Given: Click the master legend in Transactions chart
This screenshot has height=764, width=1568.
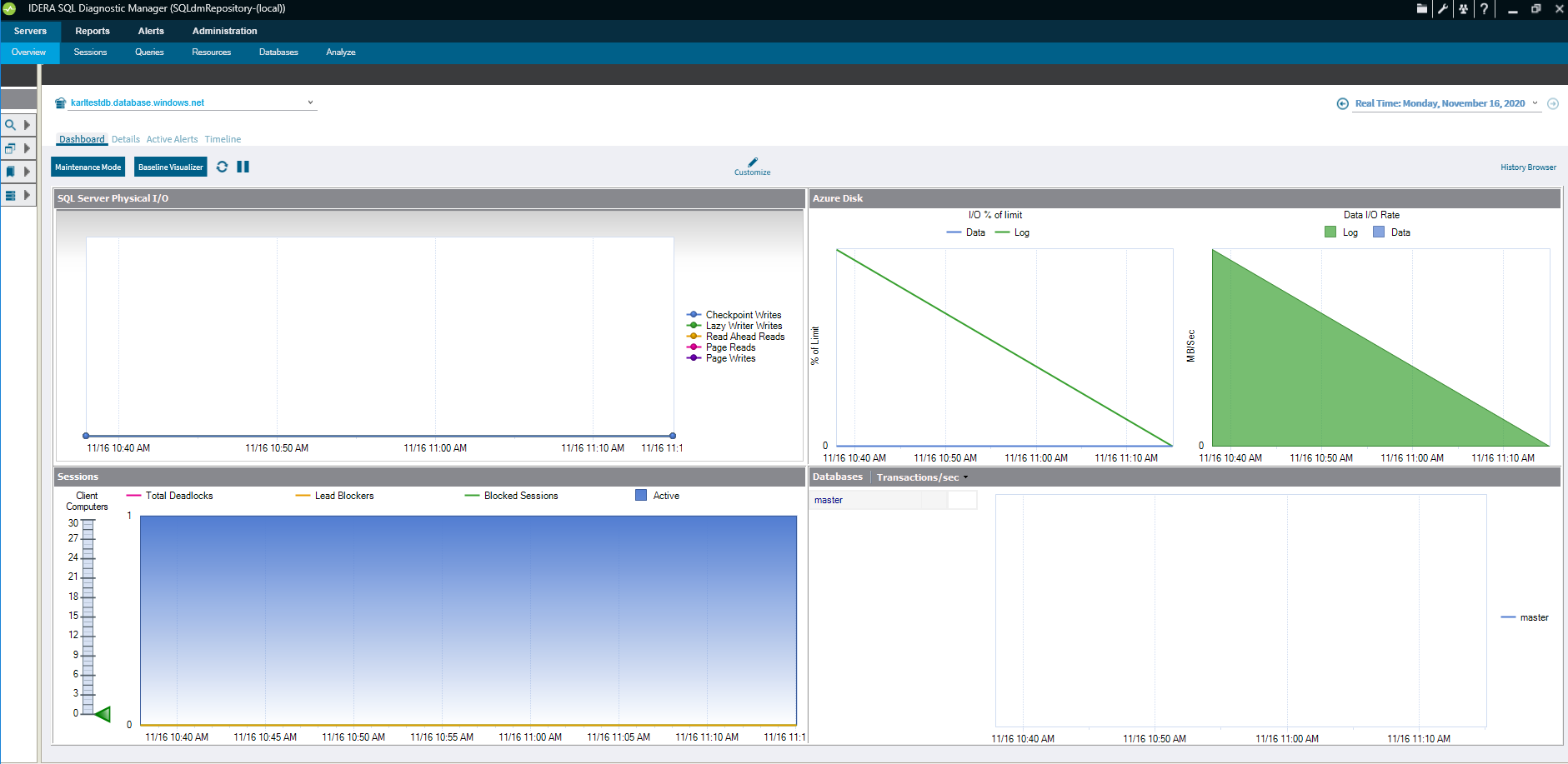Looking at the screenshot, I should (x=1525, y=617).
